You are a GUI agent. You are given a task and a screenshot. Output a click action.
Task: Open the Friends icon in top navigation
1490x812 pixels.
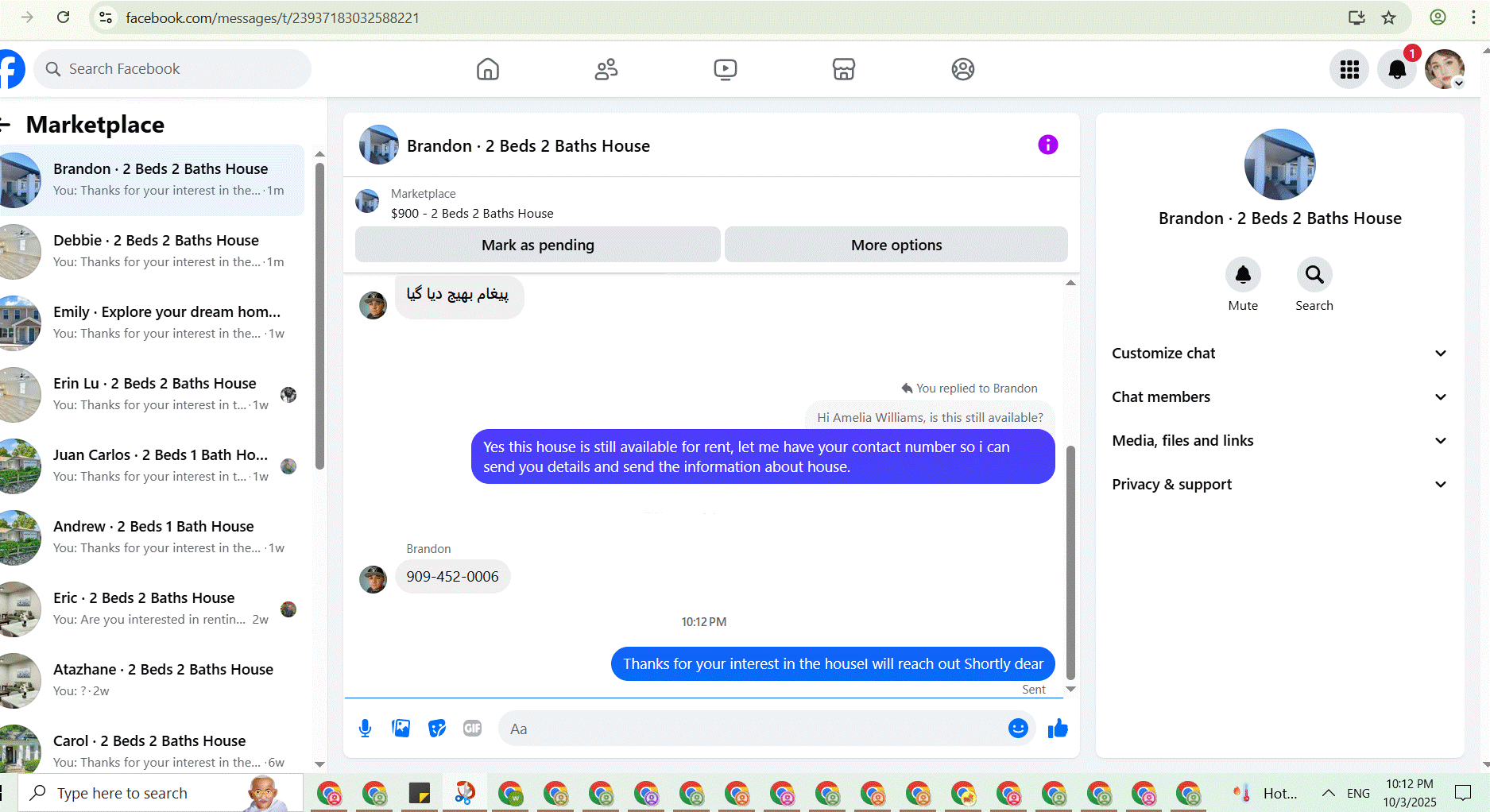pos(606,69)
